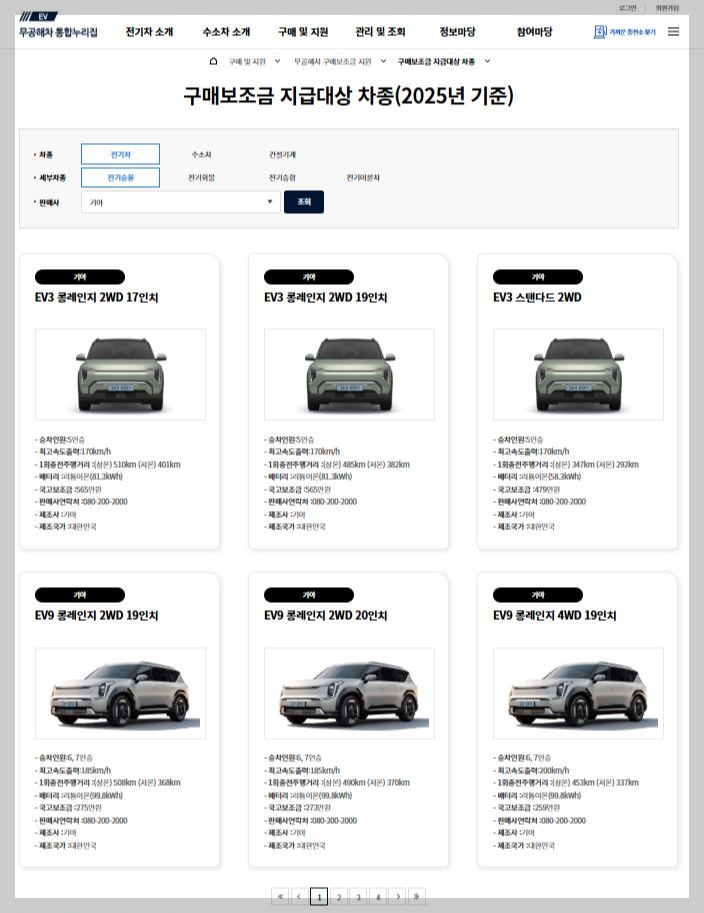Screen dimensions: 704x913
Task: Click 기아 badge on EV3 스탠다드 2WD card
Action: tap(537, 277)
